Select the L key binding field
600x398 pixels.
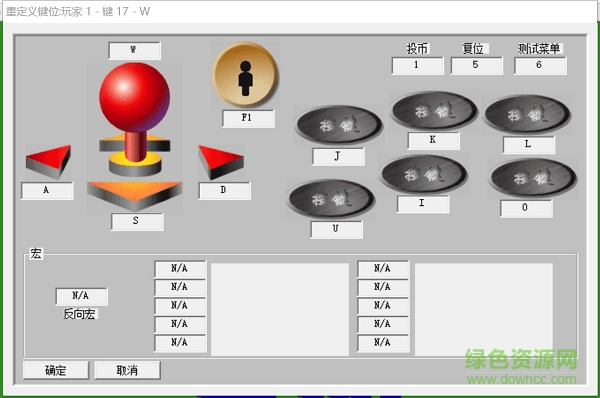(x=529, y=145)
